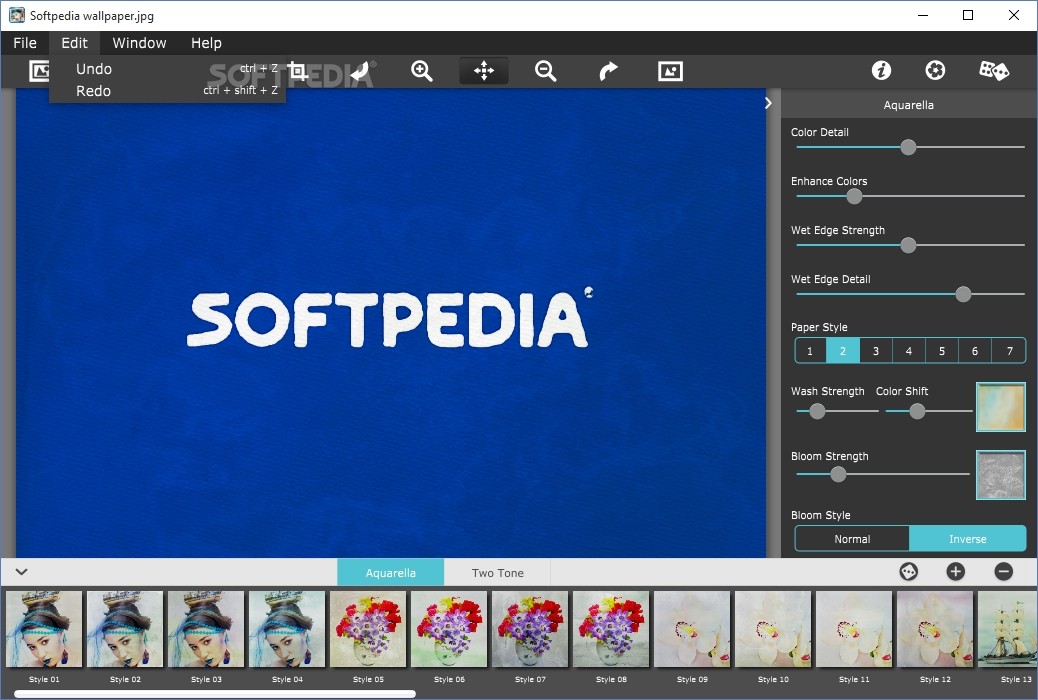Click the Wet Edge Detail slider handle
Viewport: 1038px width, 700px height.
point(963,294)
